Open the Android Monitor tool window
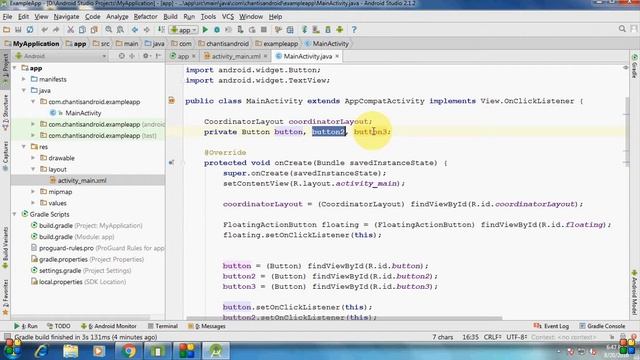The width and height of the screenshot is (640, 360). [x=109, y=326]
